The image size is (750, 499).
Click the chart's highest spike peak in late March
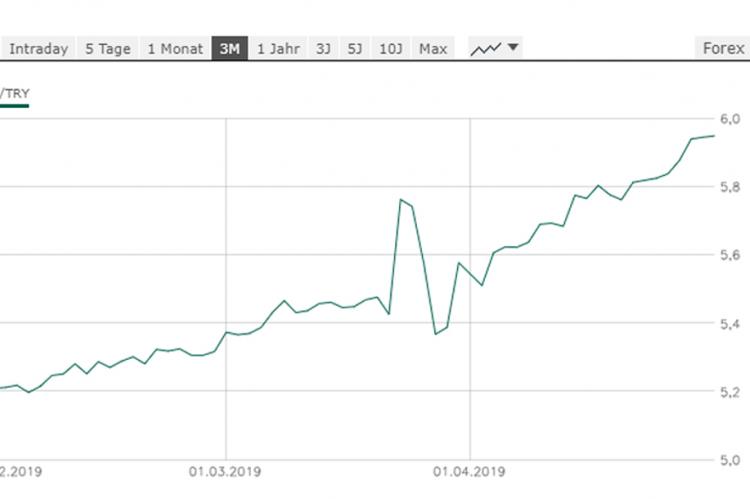click(x=401, y=200)
